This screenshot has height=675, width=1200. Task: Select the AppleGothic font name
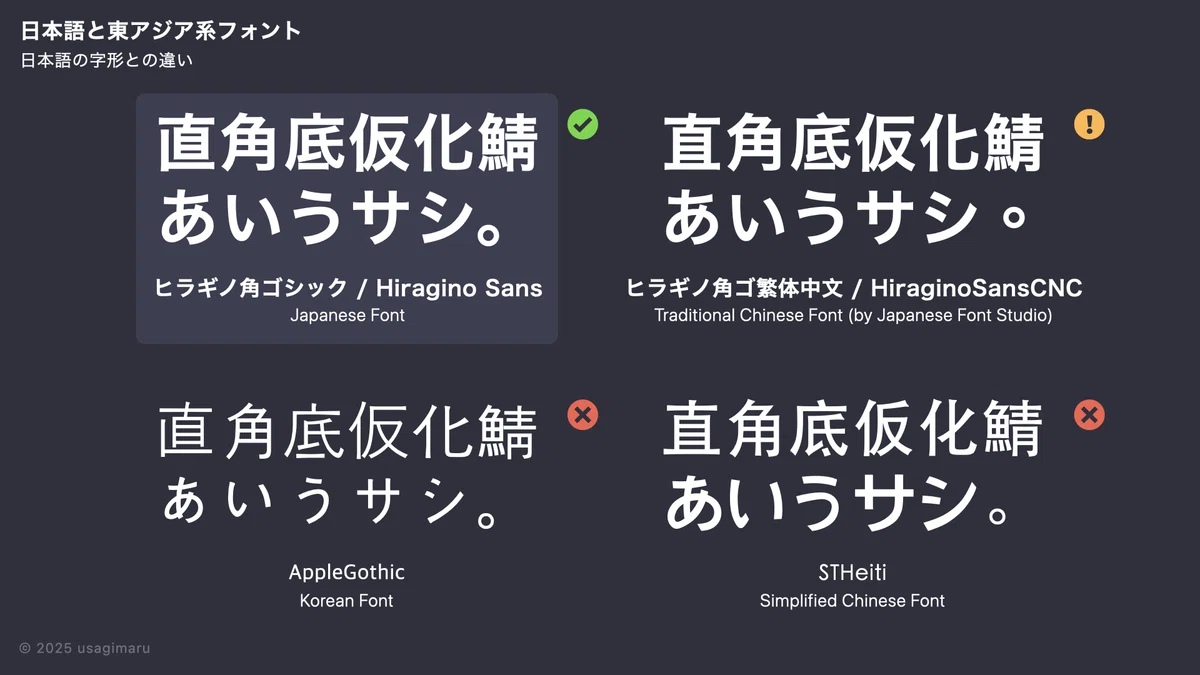(x=347, y=573)
